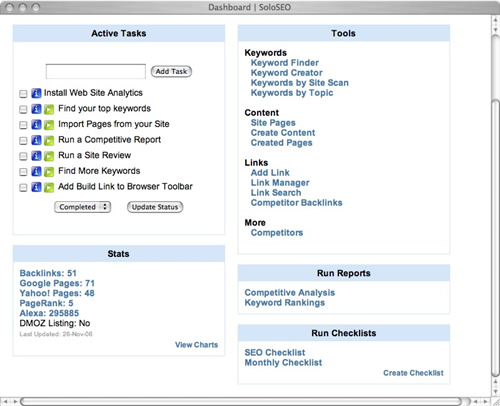Viewport: 500px width, 406px height.
Task: Open the Add Link tool
Action: click(270, 173)
